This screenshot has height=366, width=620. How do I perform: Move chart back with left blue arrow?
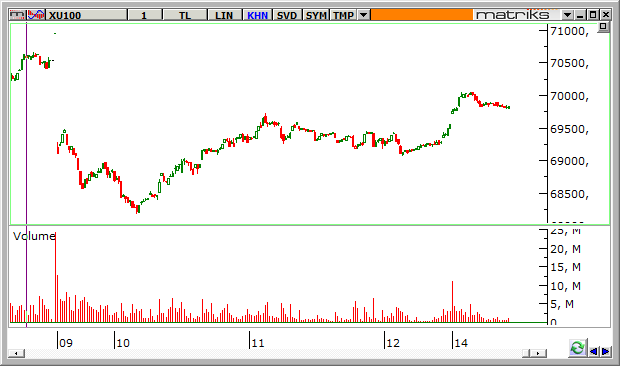(x=594, y=351)
